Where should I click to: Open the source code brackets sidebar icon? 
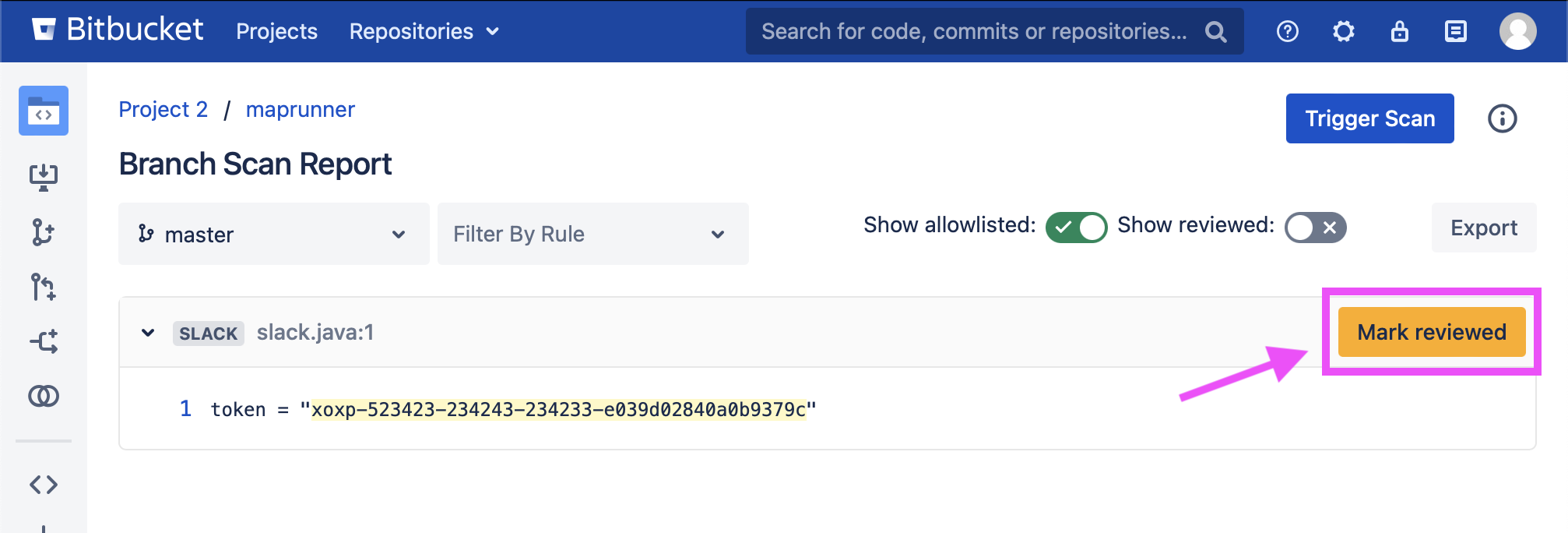(x=44, y=485)
